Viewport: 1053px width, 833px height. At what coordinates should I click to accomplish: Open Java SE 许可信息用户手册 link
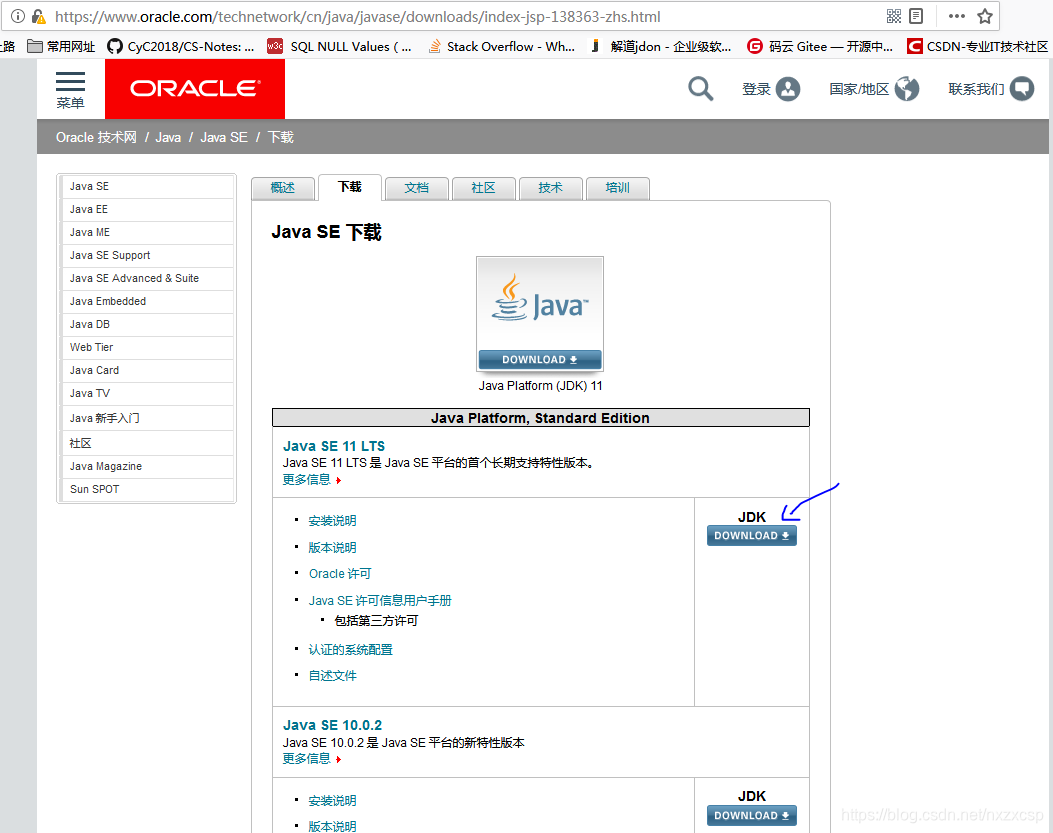tap(380, 601)
